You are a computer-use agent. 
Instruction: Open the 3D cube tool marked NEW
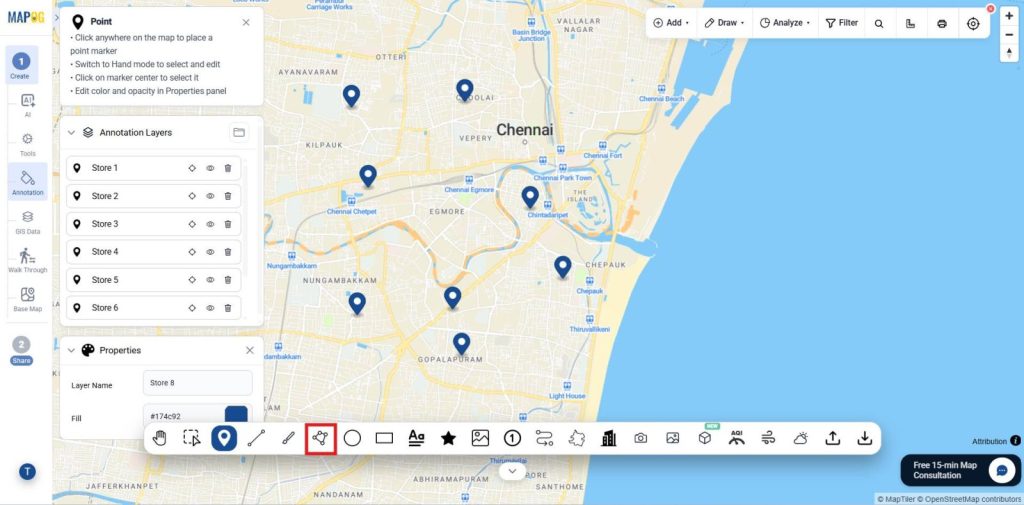[705, 438]
